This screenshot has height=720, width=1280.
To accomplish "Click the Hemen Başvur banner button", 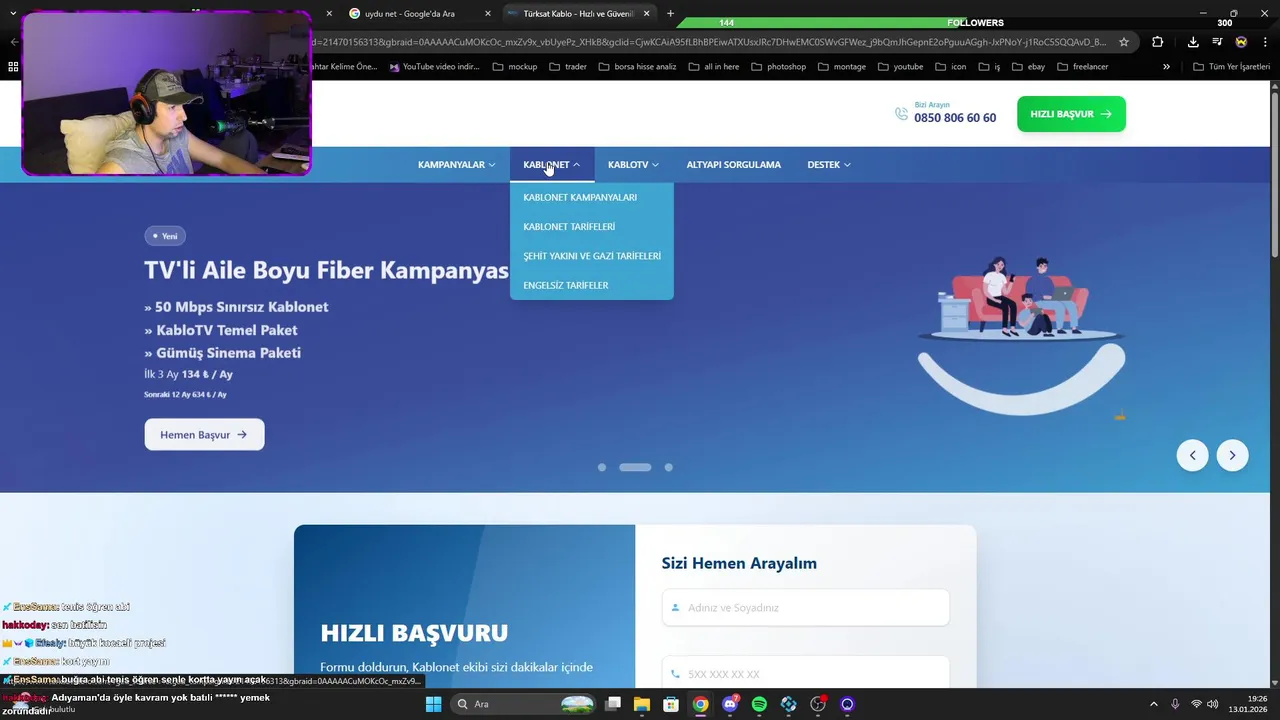I will pyautogui.click(x=204, y=435).
